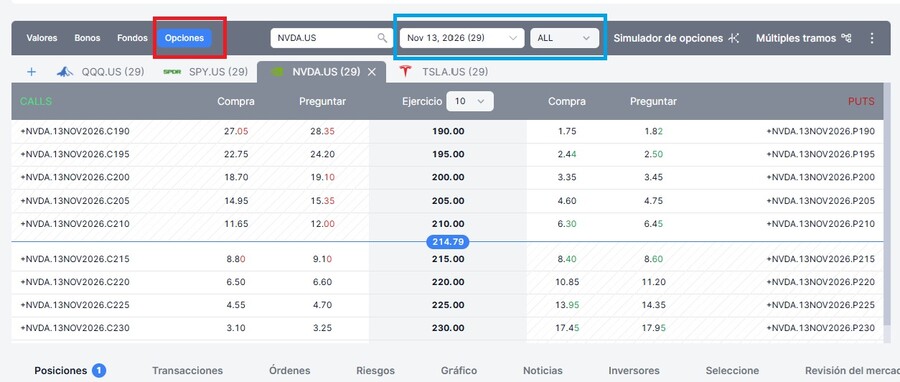Click the CALLS column header
900x382 pixels.
[36, 102]
